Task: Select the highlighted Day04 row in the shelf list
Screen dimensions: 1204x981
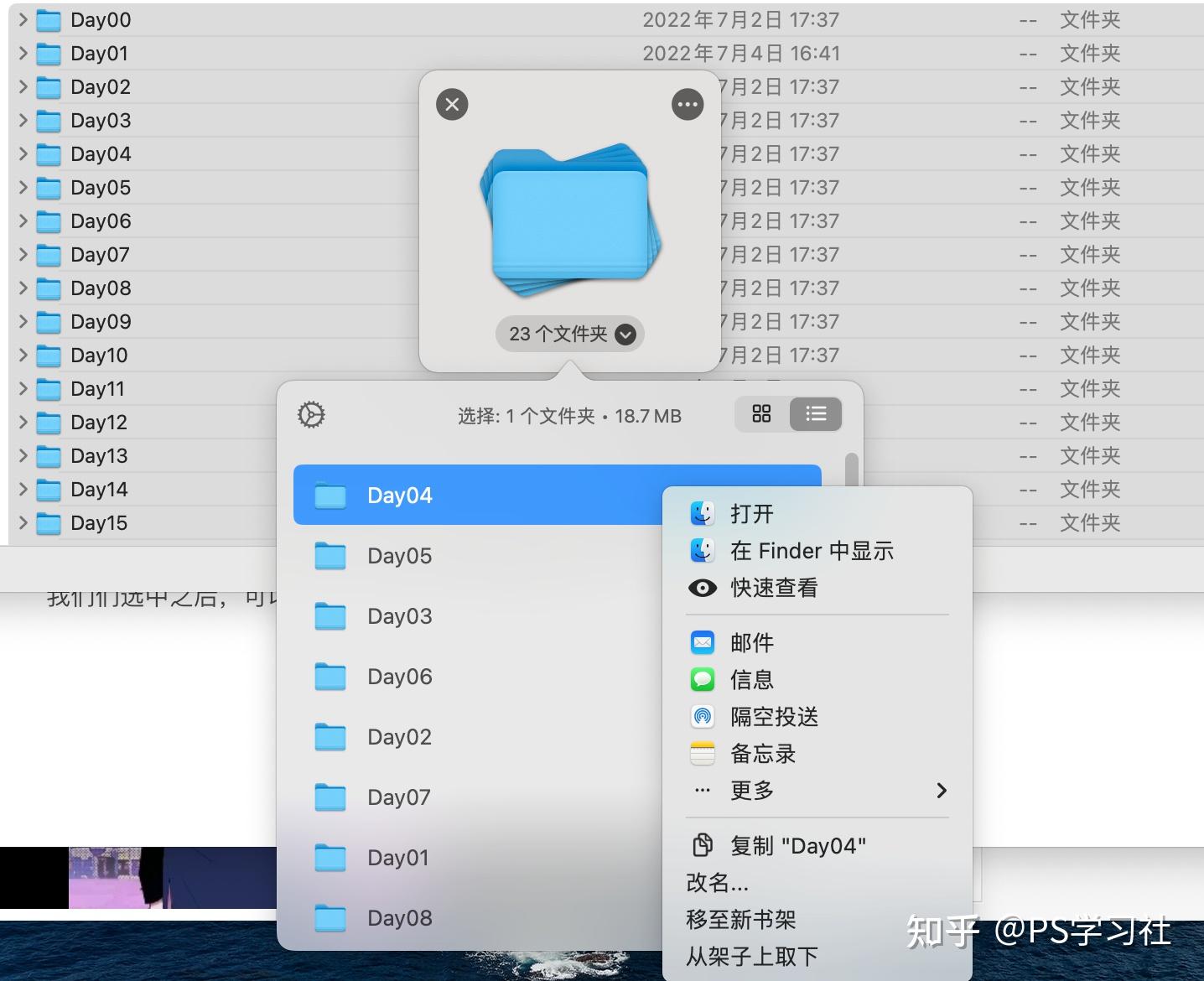Action: pyautogui.click(x=558, y=495)
